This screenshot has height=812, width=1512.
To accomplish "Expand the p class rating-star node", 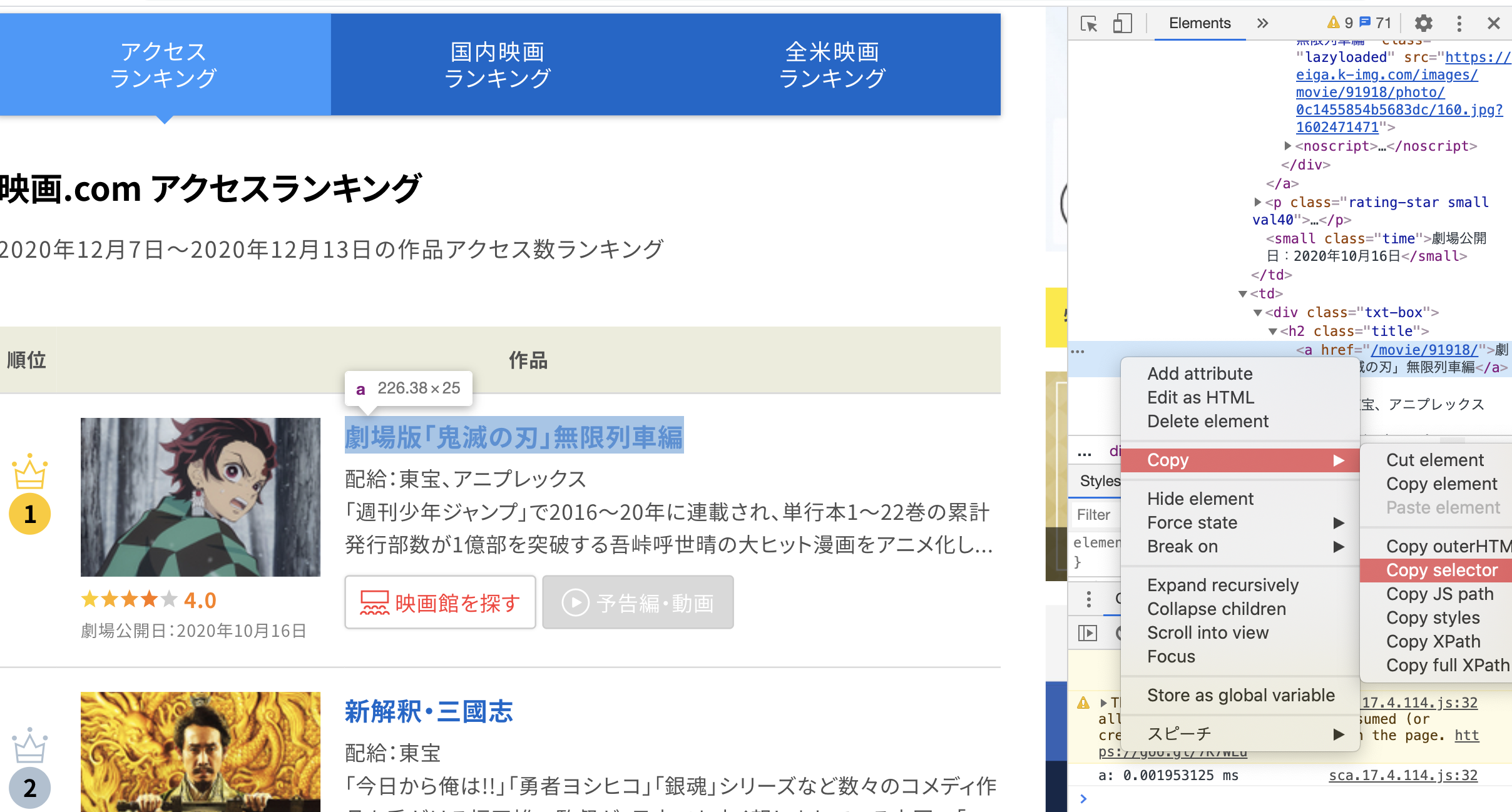I will 1258,202.
